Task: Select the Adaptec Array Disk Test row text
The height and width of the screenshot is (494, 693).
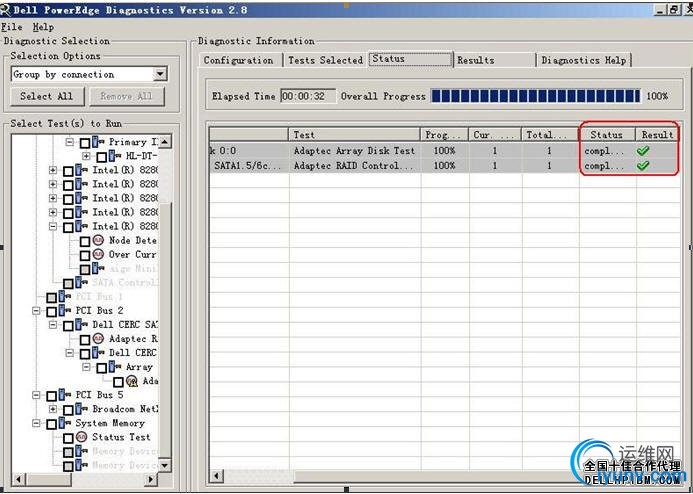Action: pyautogui.click(x=354, y=151)
